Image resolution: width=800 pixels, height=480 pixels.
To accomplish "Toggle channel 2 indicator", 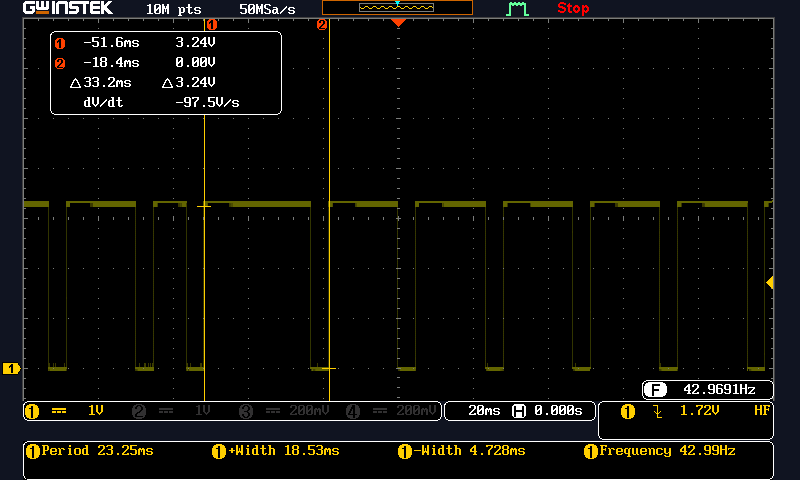I will pos(171,411).
